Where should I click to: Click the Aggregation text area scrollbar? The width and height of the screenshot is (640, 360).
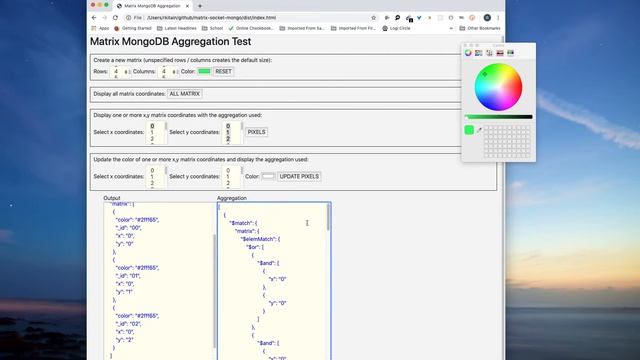328,217
